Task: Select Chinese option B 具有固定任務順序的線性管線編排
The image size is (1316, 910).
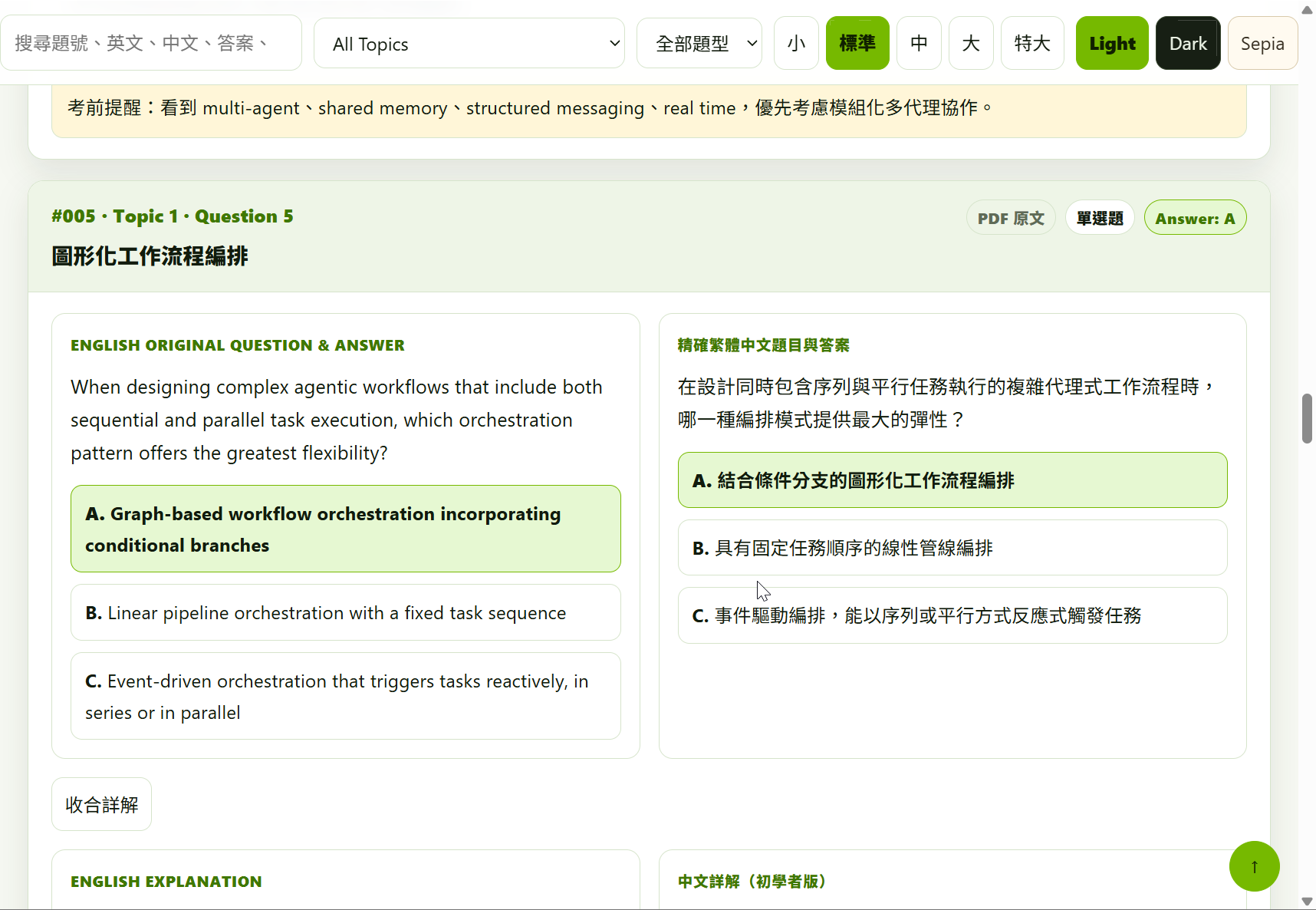Action: click(x=952, y=548)
